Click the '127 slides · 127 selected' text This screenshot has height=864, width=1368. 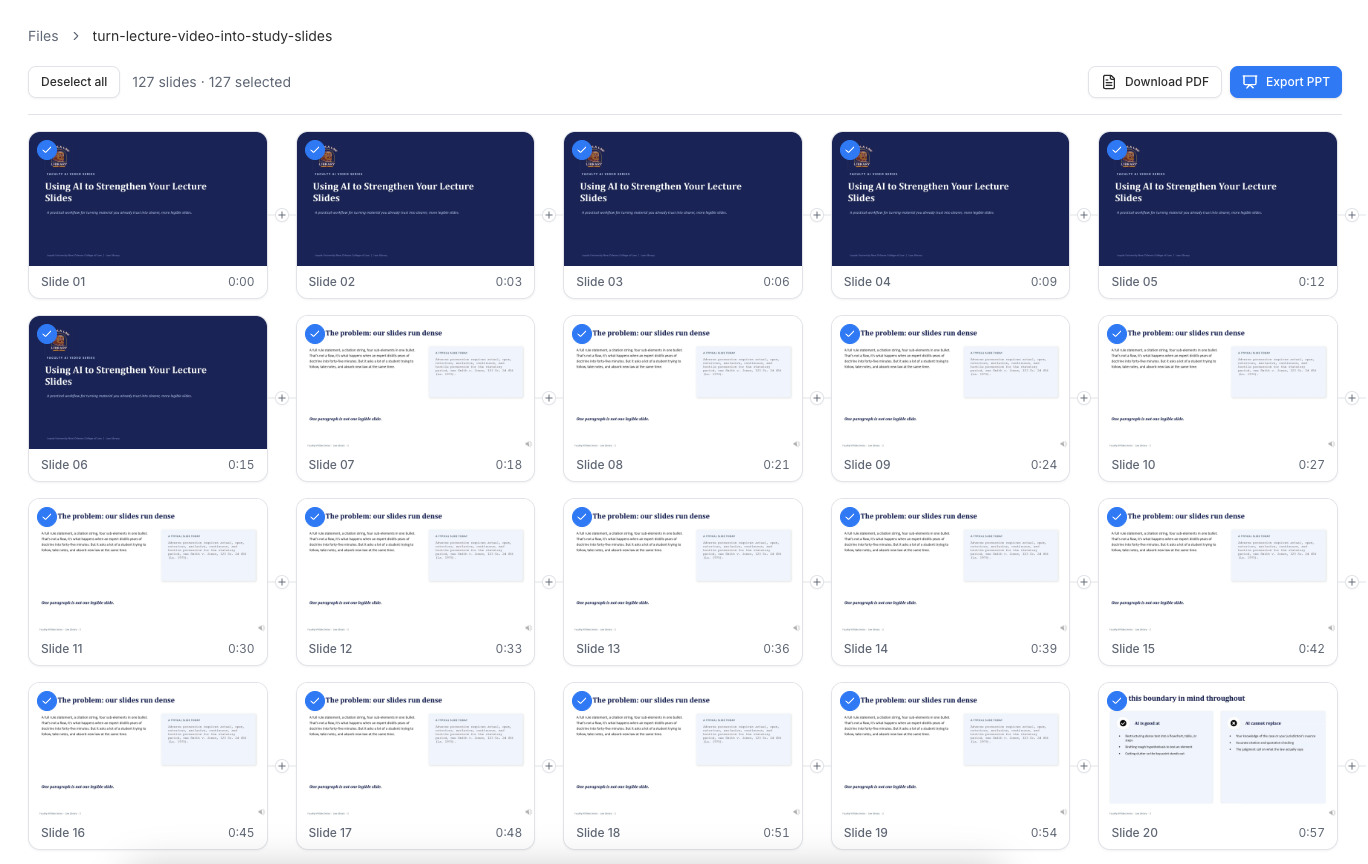(x=211, y=82)
